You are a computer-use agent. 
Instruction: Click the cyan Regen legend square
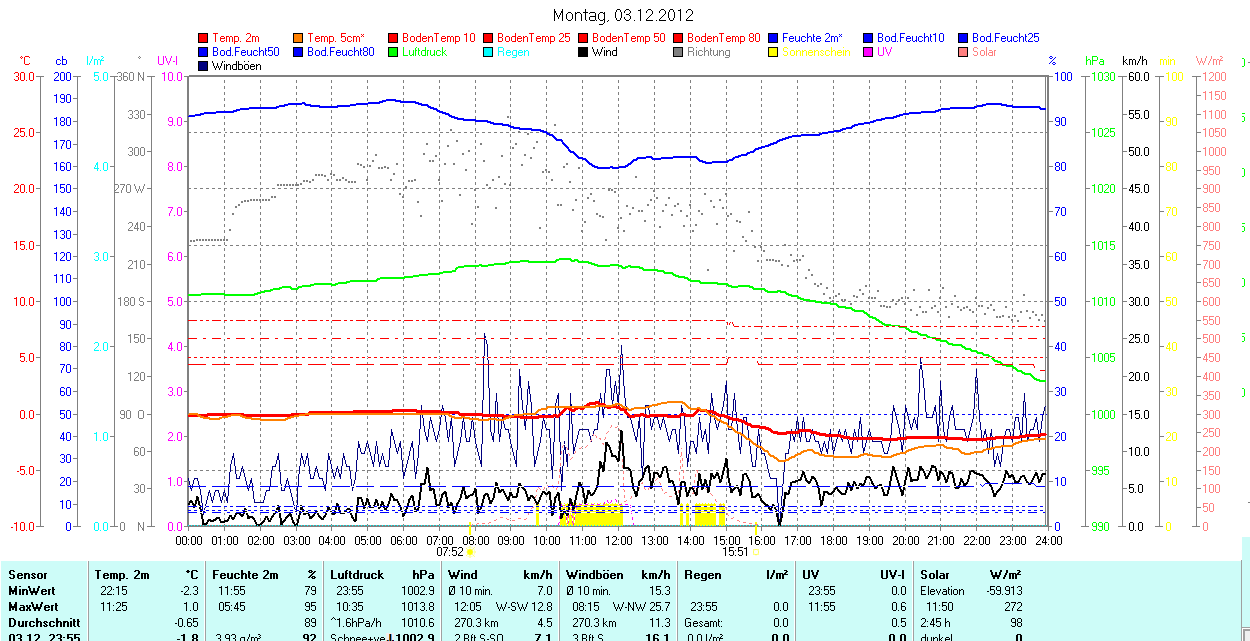coord(489,52)
